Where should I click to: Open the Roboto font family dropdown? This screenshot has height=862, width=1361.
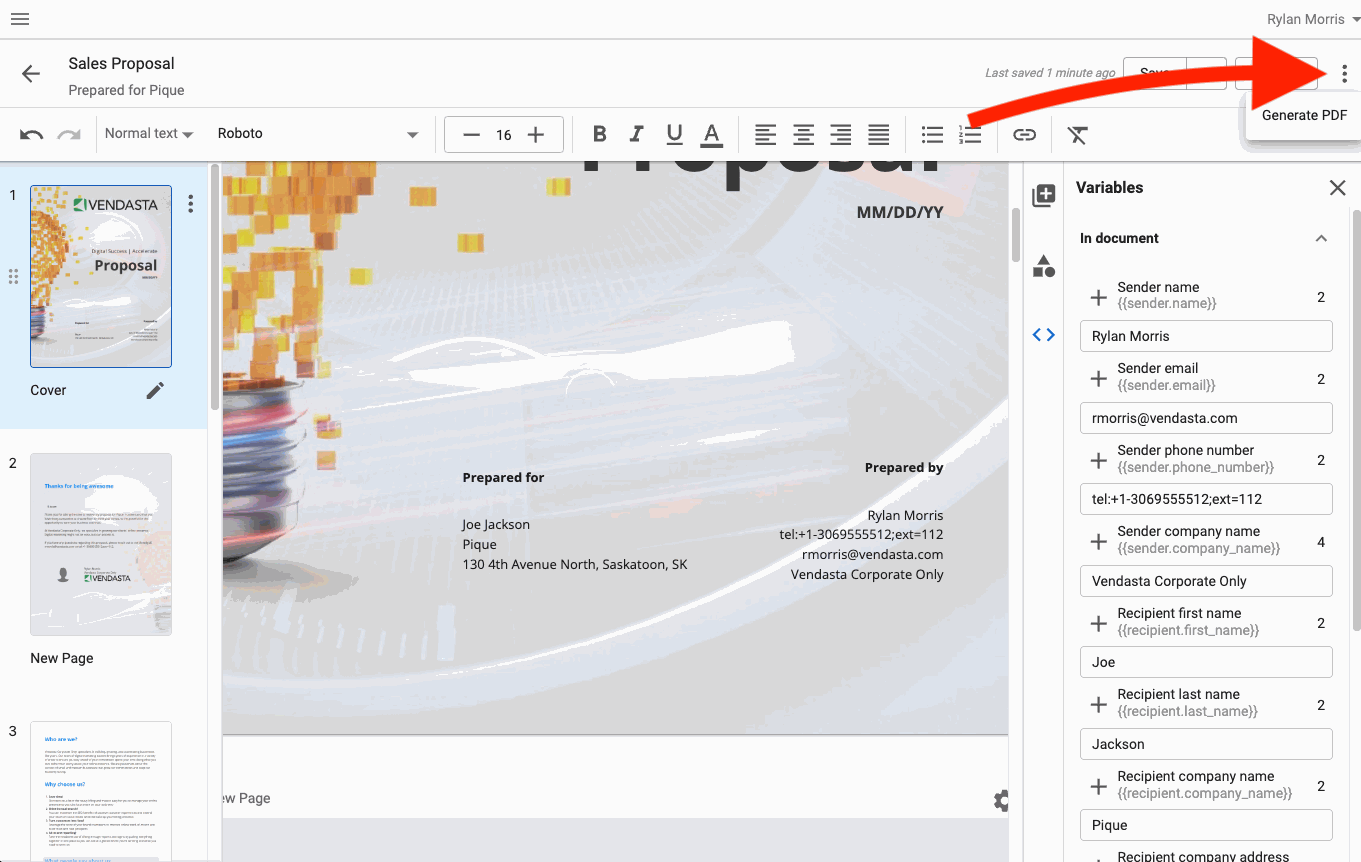tap(318, 133)
